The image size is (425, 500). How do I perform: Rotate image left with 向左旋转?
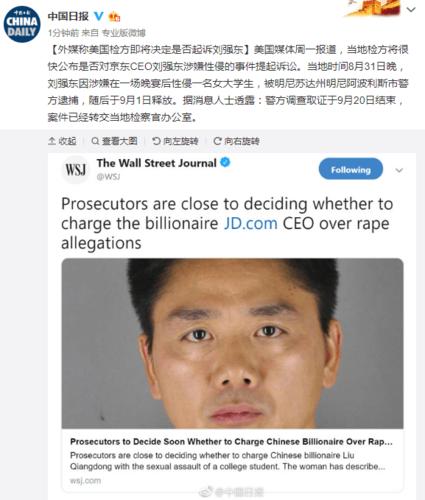(175, 141)
